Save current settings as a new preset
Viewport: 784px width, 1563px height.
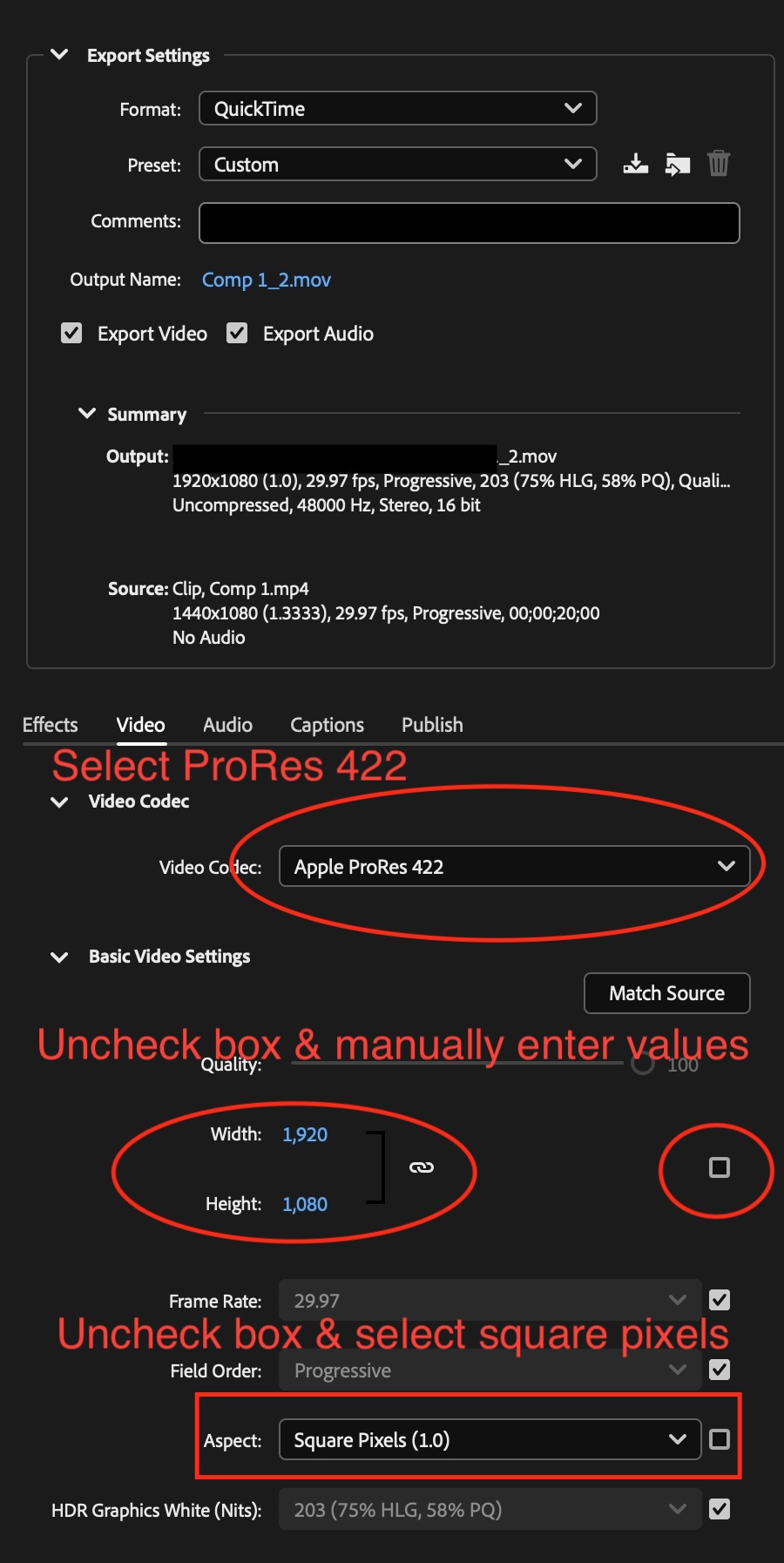tap(635, 163)
